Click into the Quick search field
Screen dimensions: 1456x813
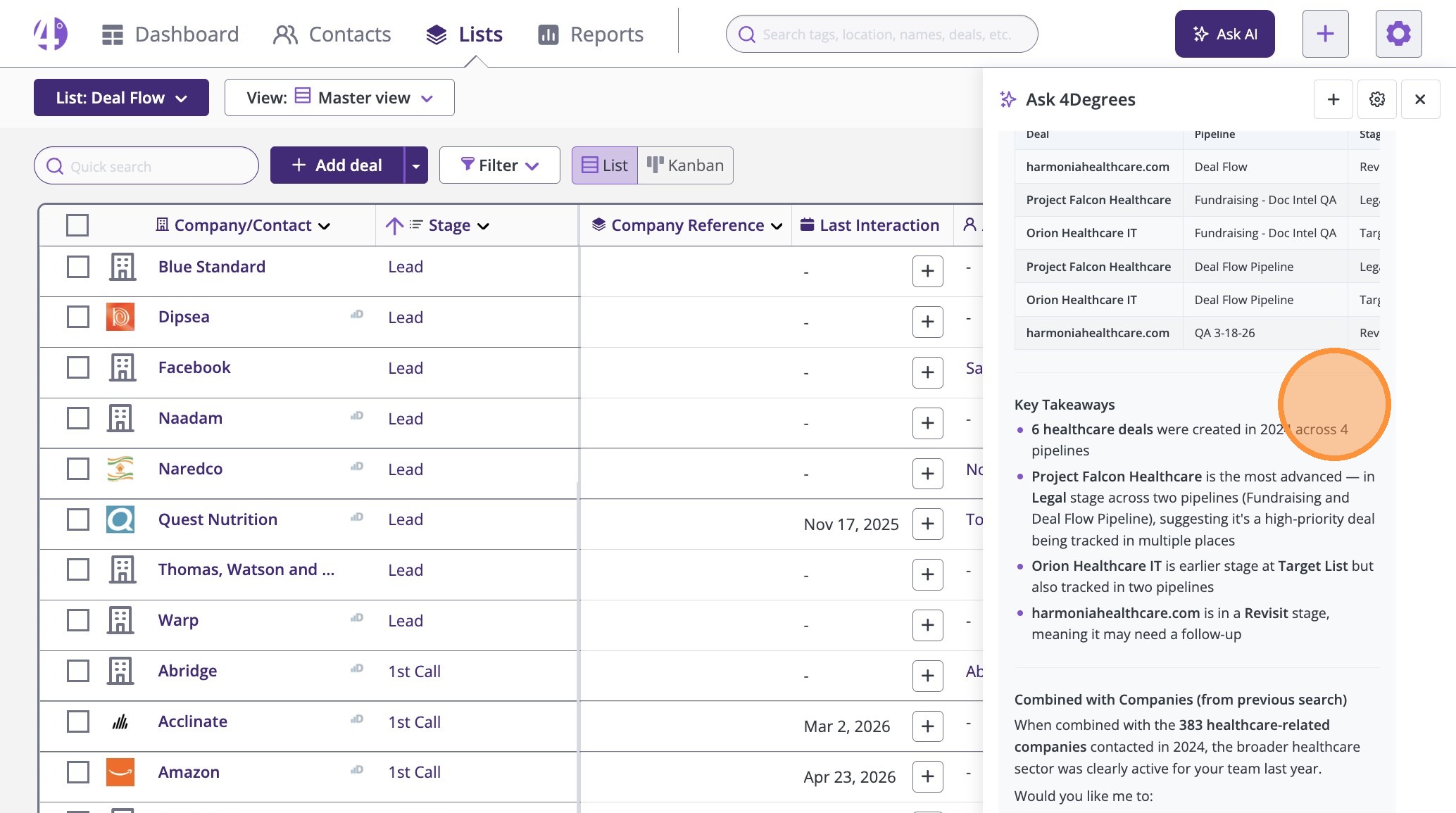click(146, 166)
